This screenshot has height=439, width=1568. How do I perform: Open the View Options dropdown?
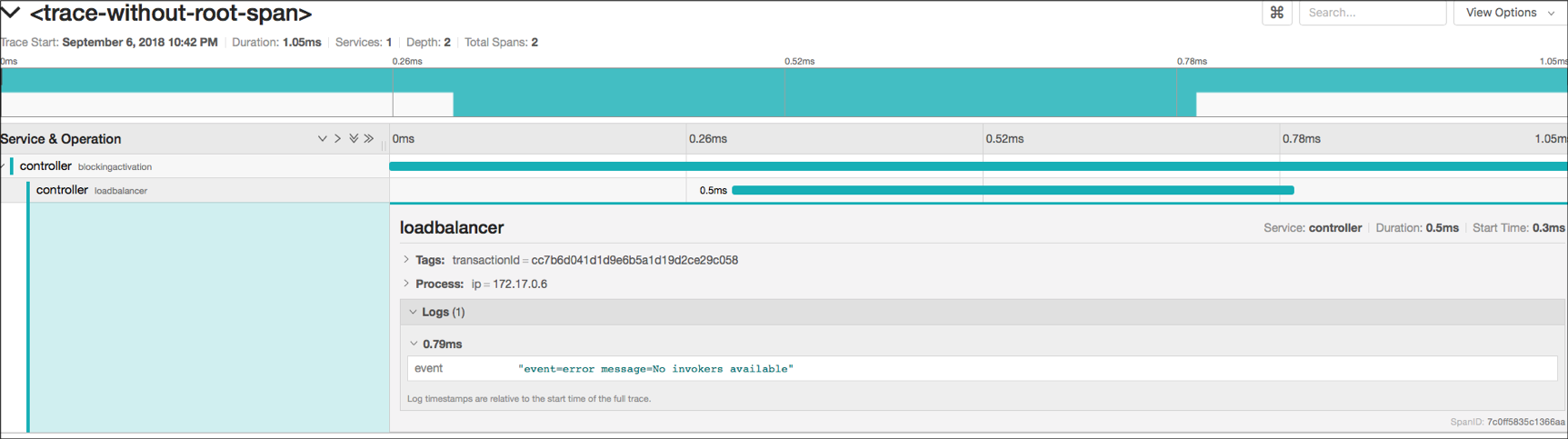[x=1510, y=13]
